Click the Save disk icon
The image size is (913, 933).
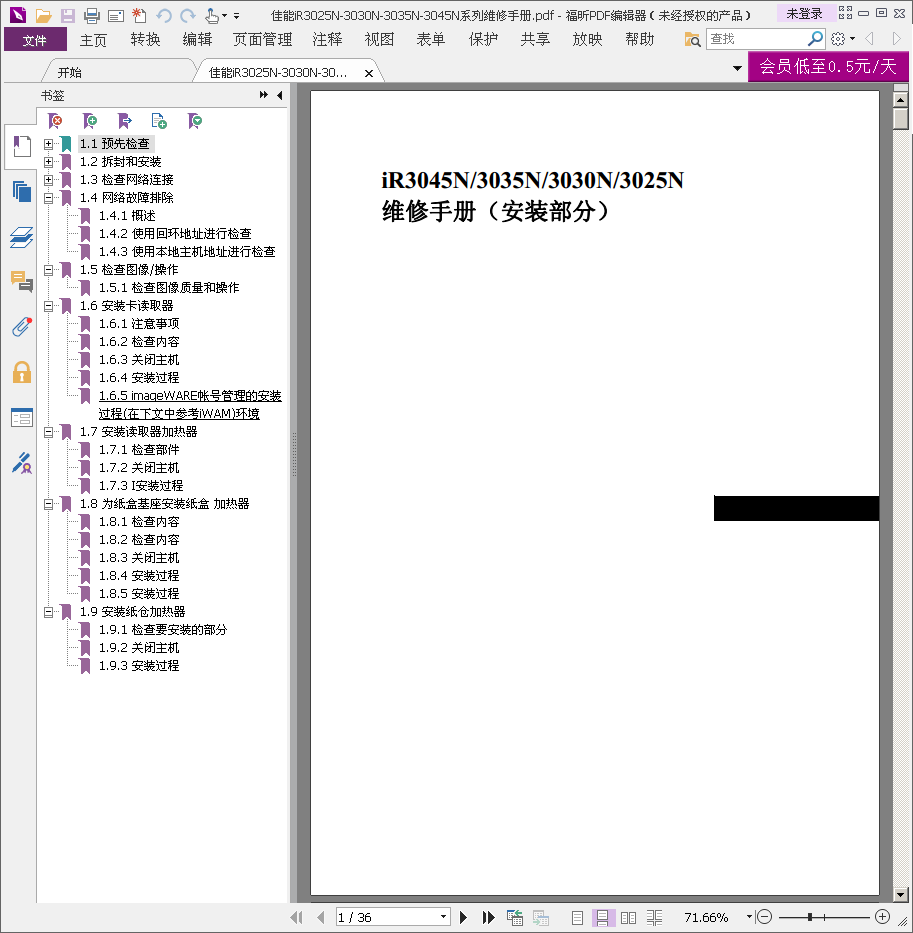pyautogui.click(x=67, y=15)
